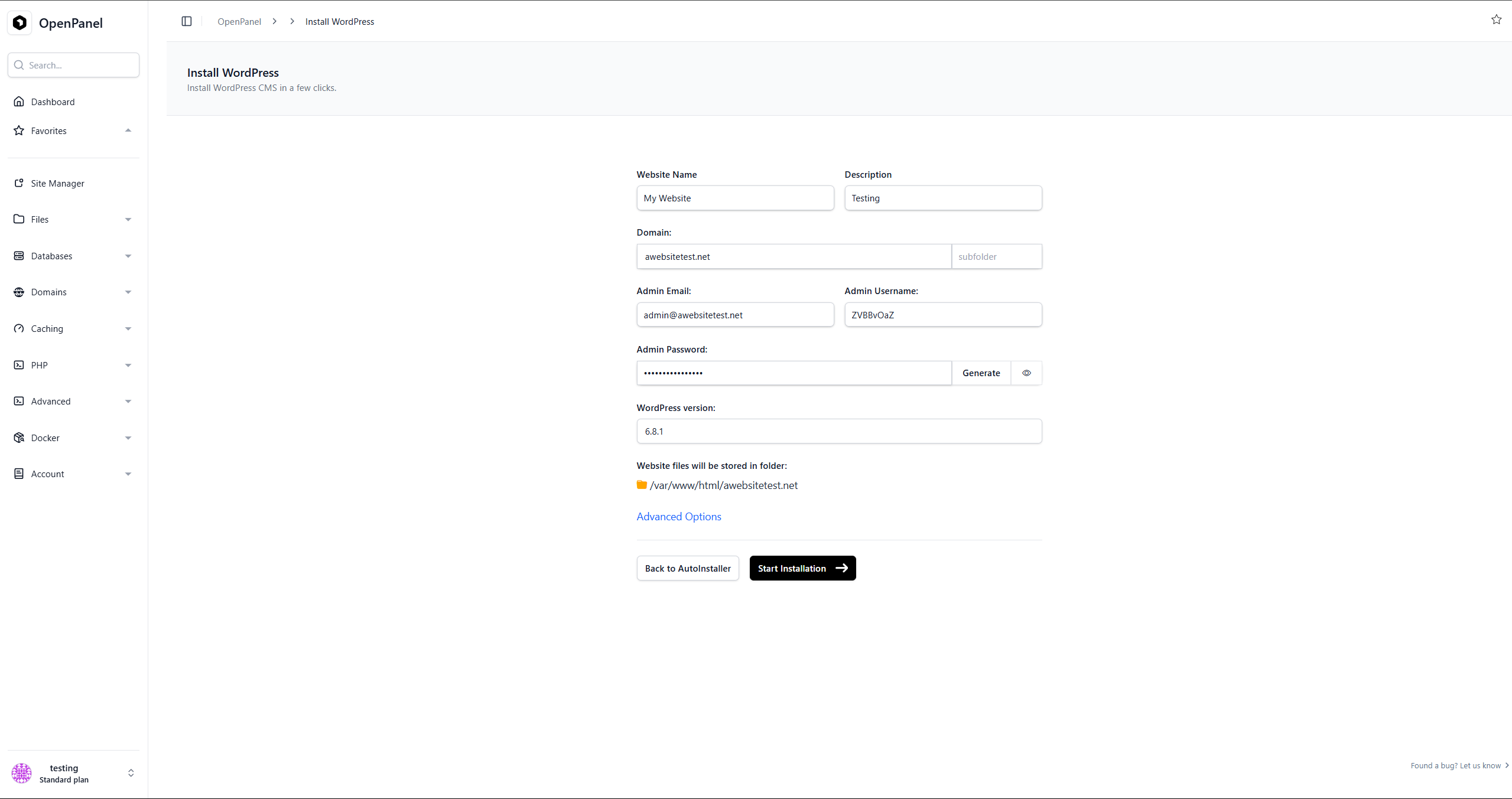Screen dimensions: 1512x799
Task: Open the Databases sidebar menu
Action: click(x=73, y=256)
